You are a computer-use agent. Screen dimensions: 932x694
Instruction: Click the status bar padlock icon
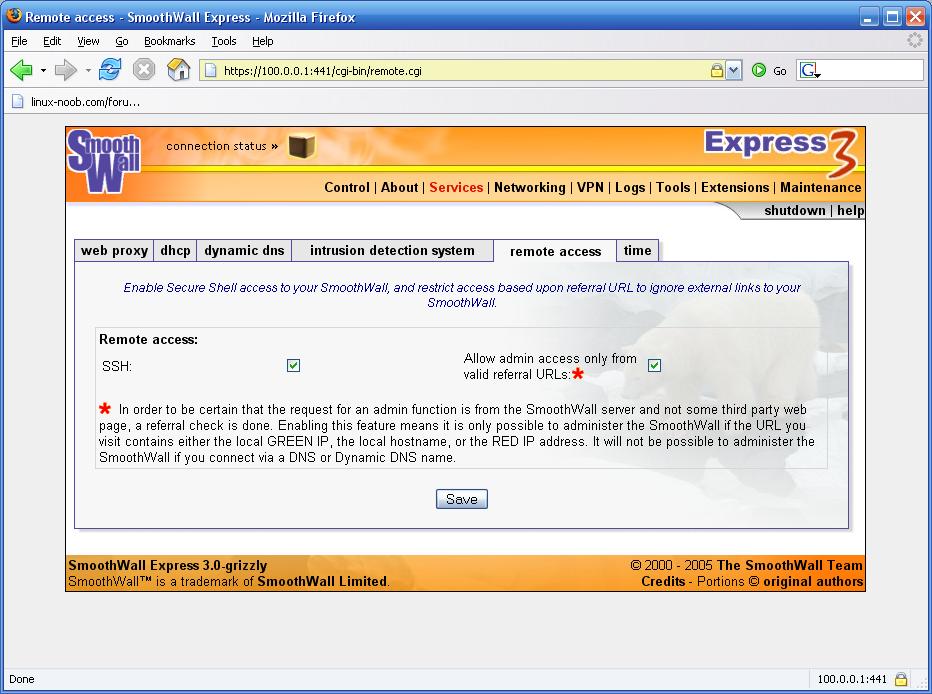click(x=902, y=679)
